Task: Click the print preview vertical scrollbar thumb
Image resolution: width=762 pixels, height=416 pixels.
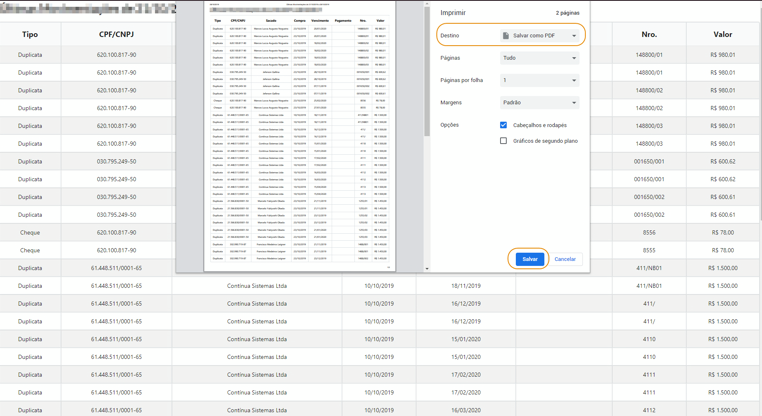Action: [x=427, y=73]
